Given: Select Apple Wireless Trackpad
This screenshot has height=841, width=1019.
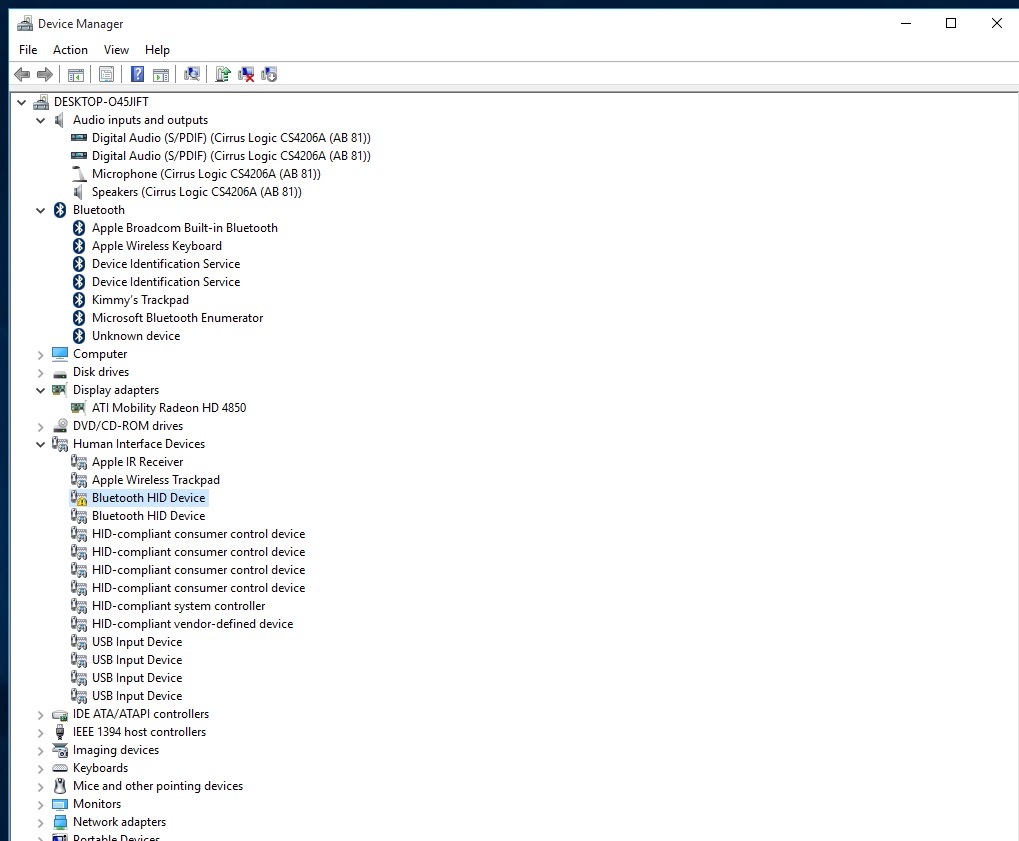Looking at the screenshot, I should point(156,480).
